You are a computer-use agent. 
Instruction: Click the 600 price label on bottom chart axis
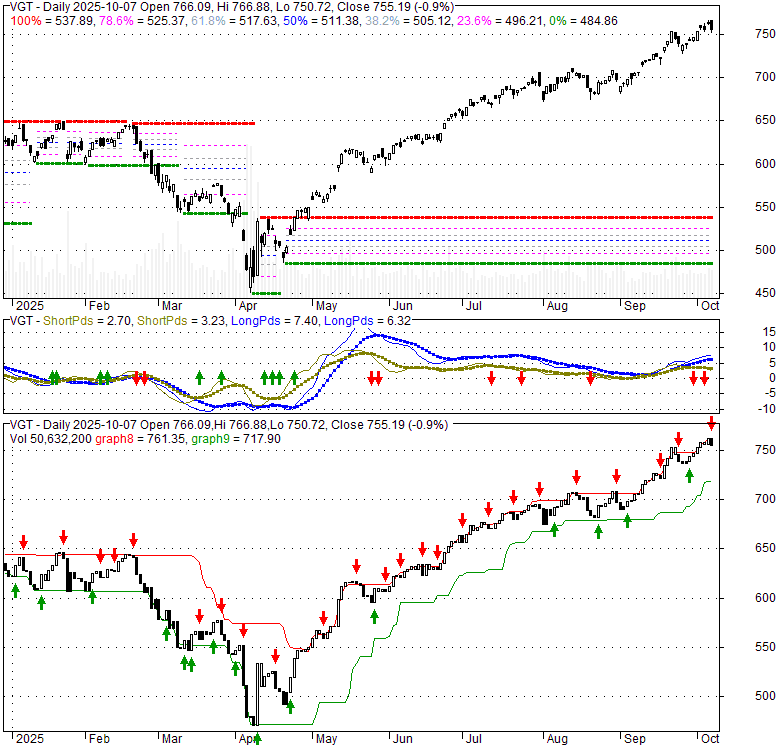[x=765, y=598]
